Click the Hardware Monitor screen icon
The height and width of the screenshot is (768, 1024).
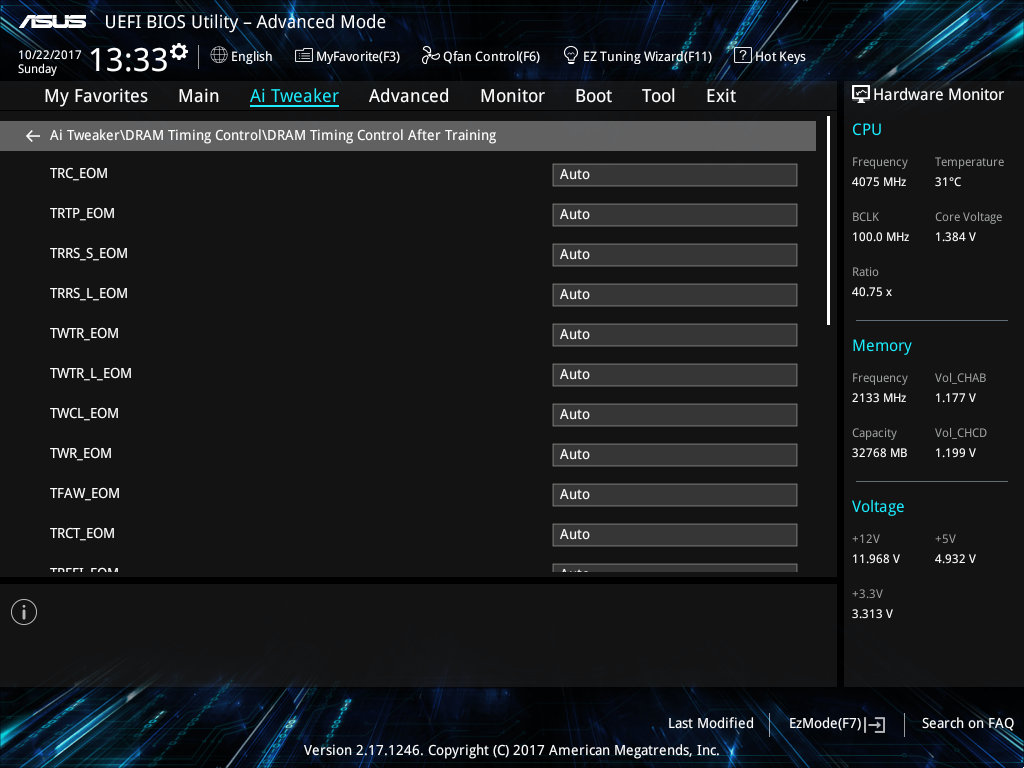[x=861, y=95]
